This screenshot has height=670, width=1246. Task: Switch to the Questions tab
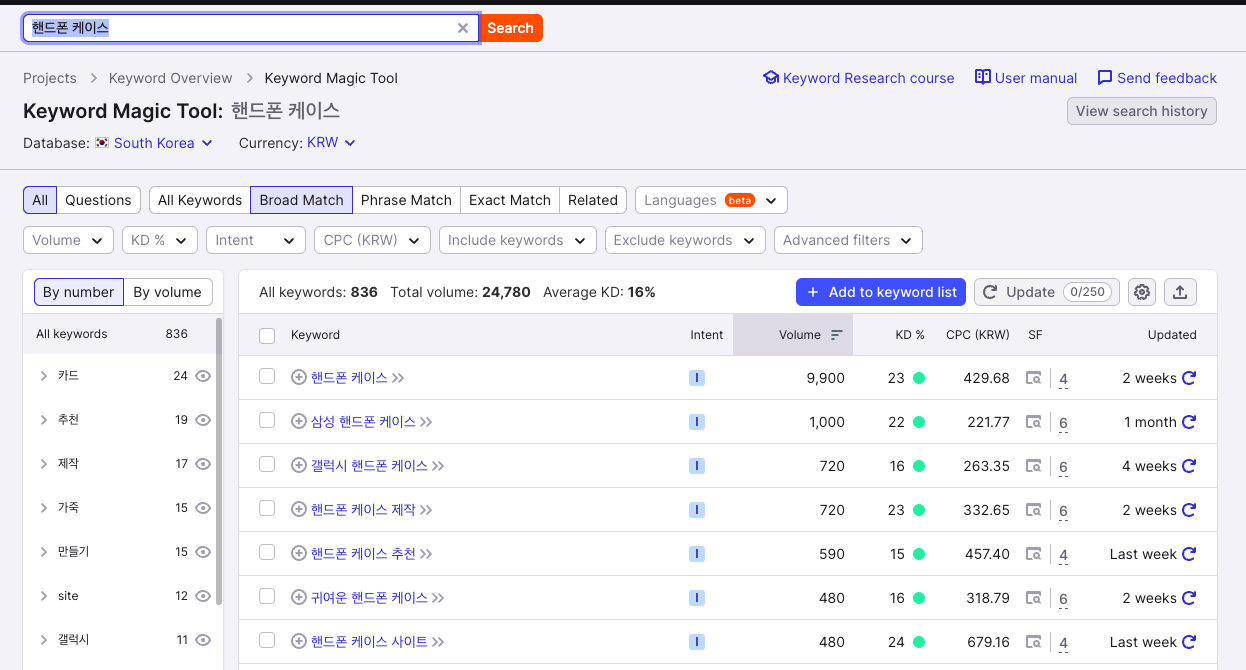point(98,200)
